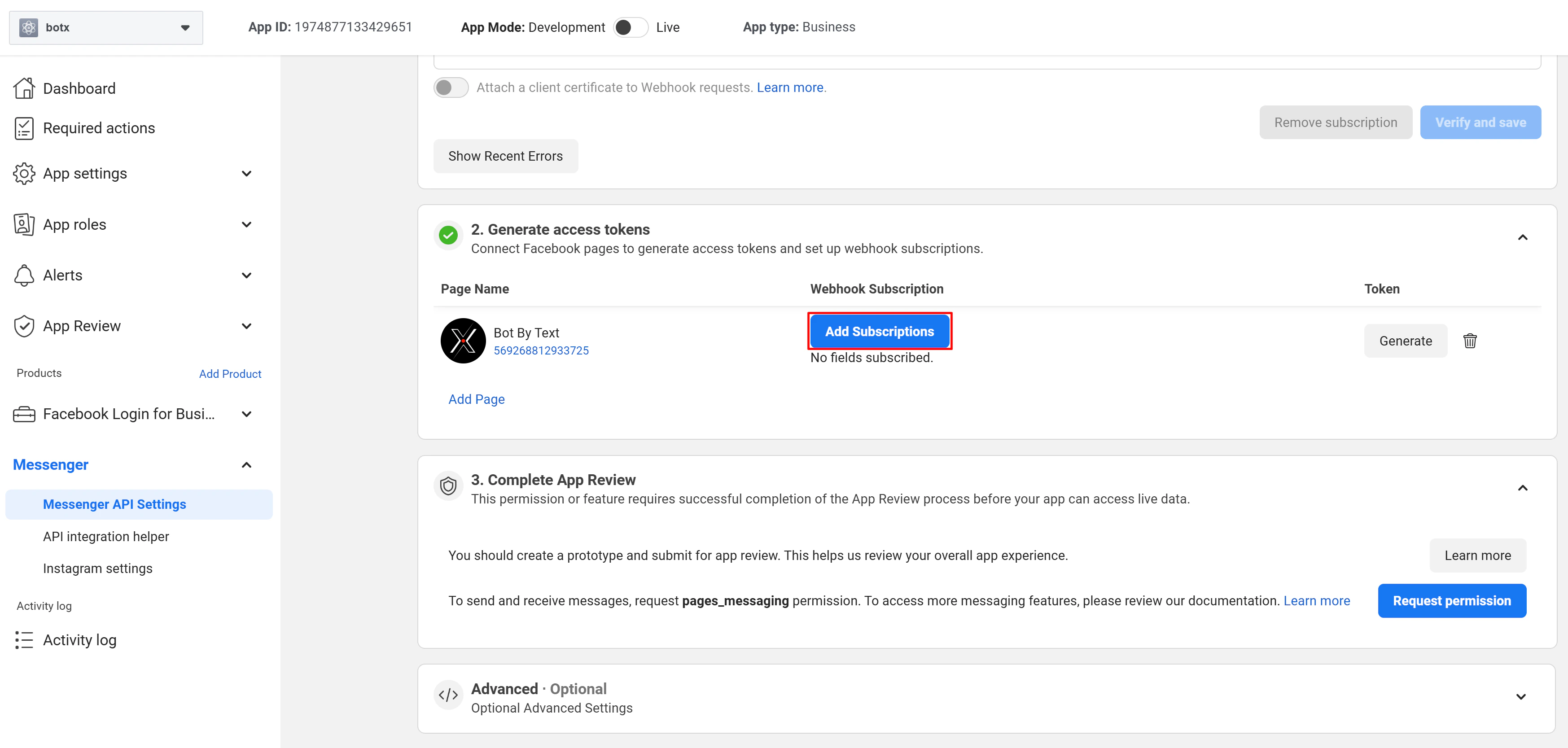Click the Bot By Text page avatar
This screenshot has height=748, width=1568.
[x=463, y=341]
